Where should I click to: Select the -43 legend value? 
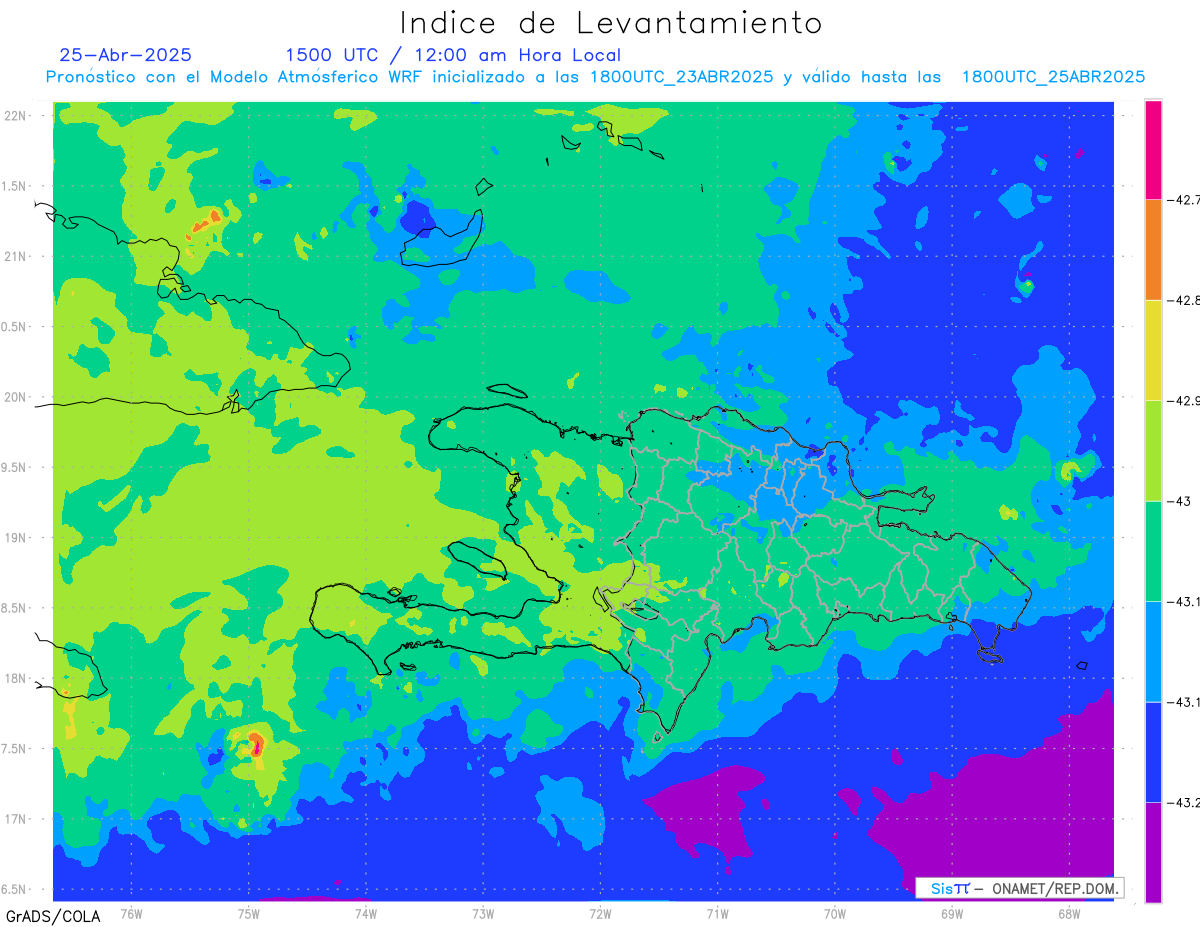1181,501
